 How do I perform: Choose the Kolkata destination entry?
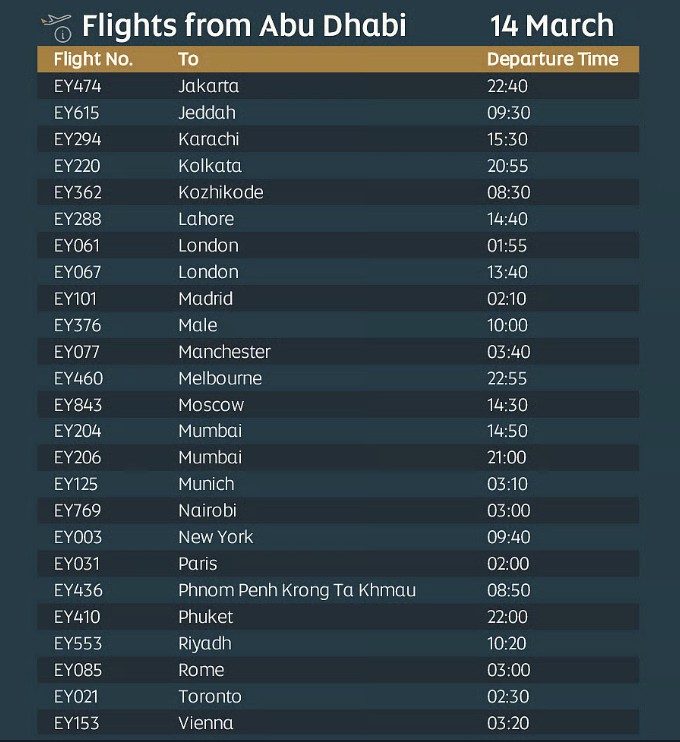click(x=210, y=166)
